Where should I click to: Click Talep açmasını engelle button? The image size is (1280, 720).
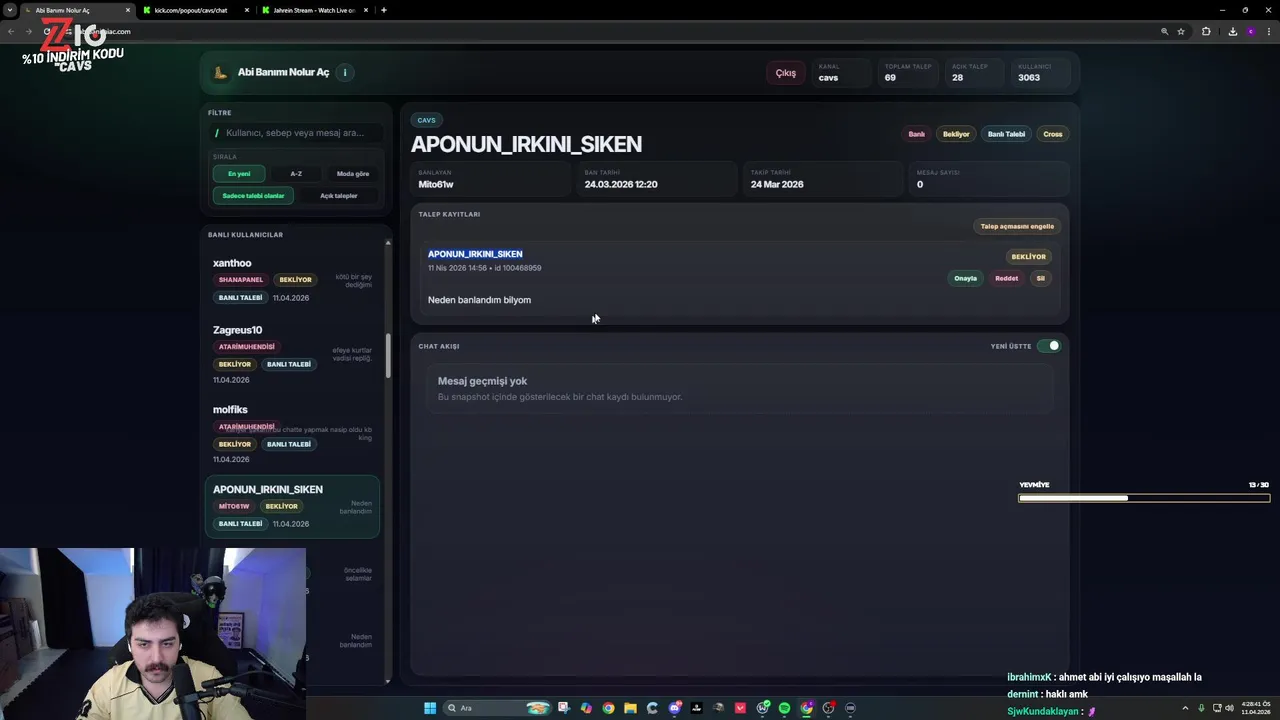tap(1017, 226)
